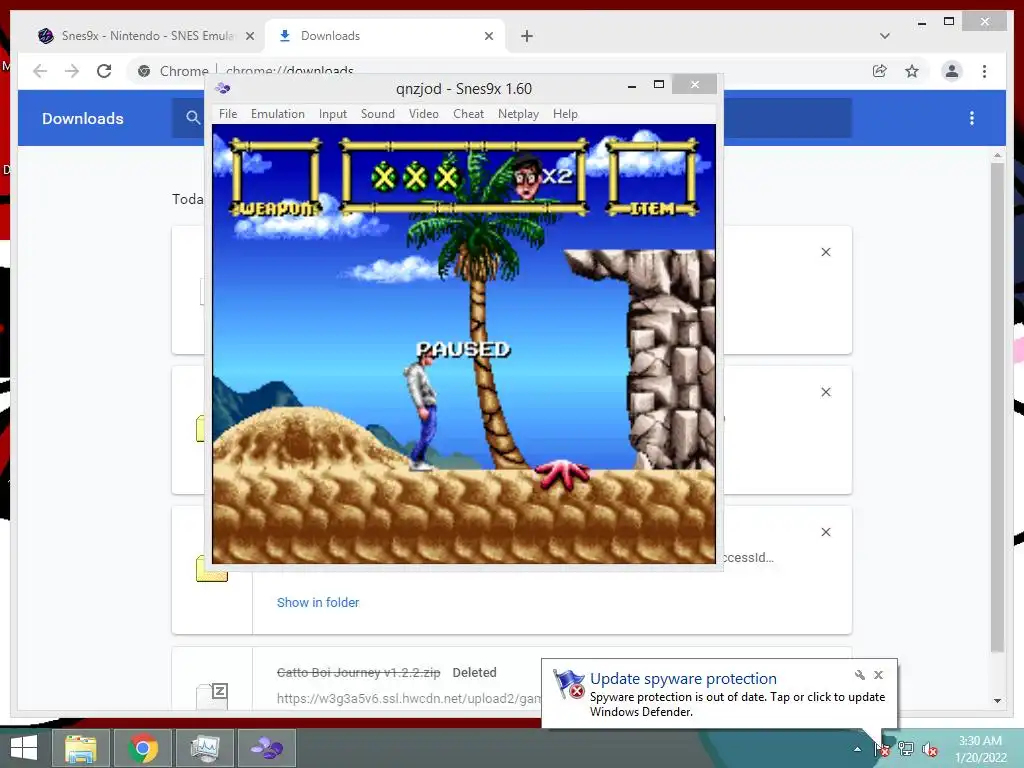The width and height of the screenshot is (1024, 768).
Task: Open the Windows Start button
Action: pos(24,748)
